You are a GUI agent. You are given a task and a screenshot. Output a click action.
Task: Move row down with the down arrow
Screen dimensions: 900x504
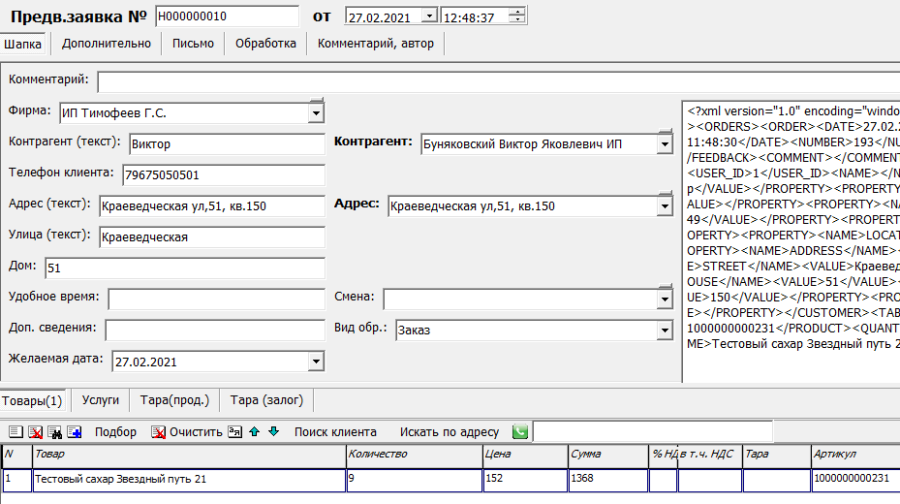pos(273,432)
